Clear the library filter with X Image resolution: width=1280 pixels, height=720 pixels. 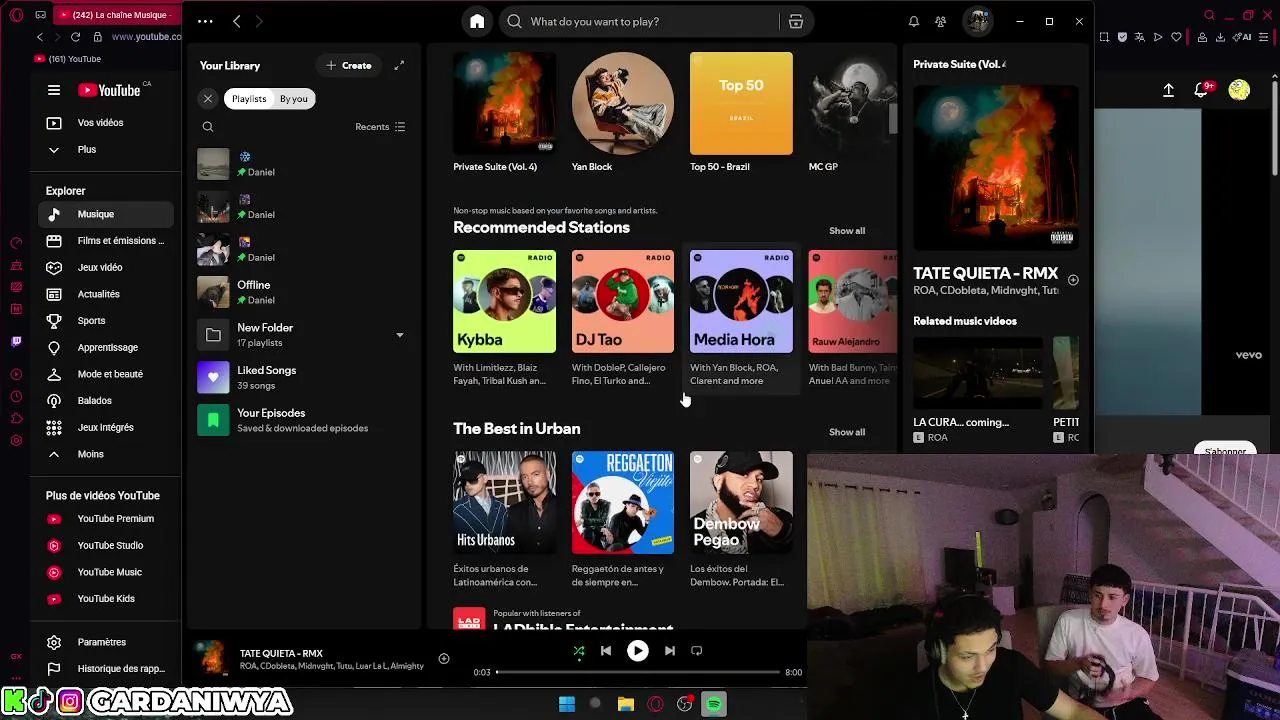[x=207, y=98]
